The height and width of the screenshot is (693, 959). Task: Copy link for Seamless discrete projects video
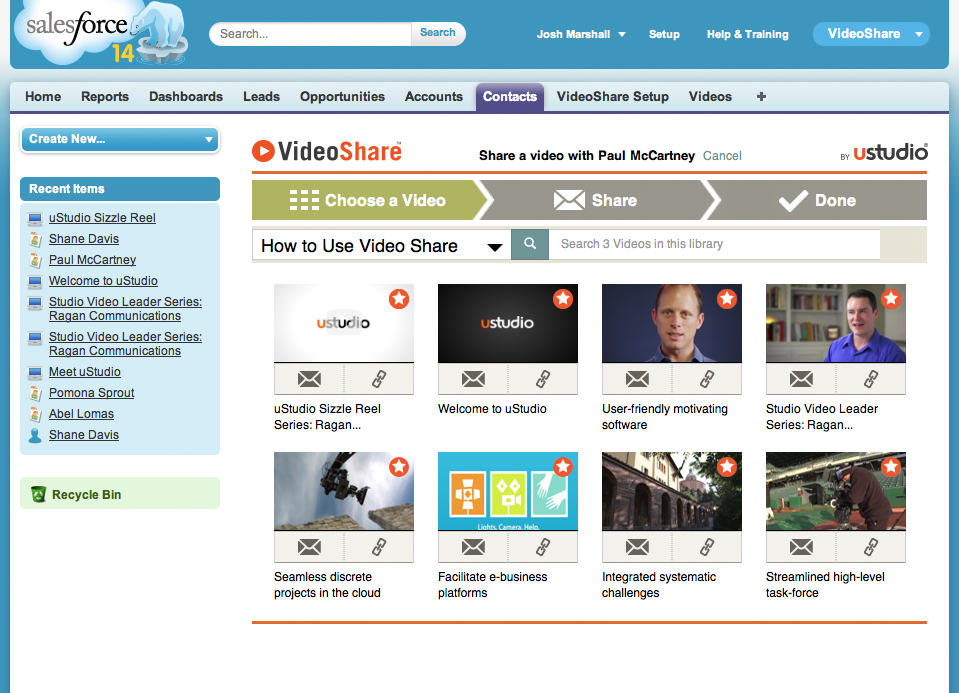379,547
